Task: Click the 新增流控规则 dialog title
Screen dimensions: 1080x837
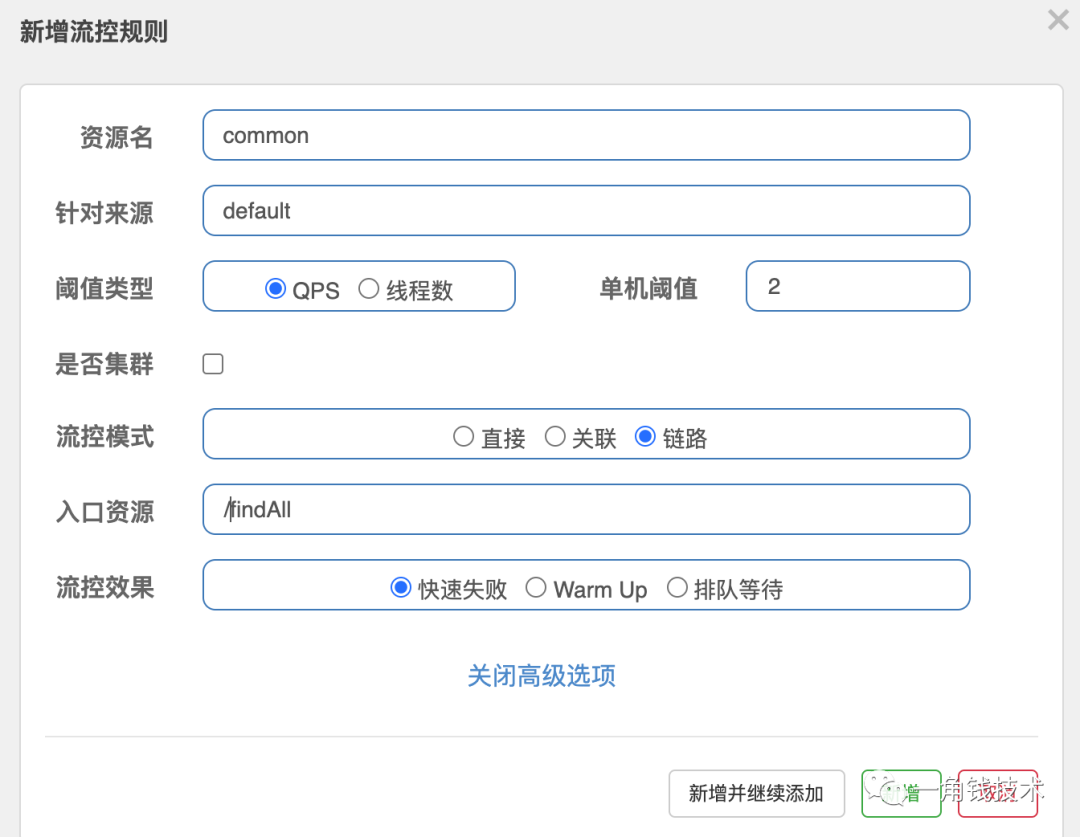Action: (94, 32)
